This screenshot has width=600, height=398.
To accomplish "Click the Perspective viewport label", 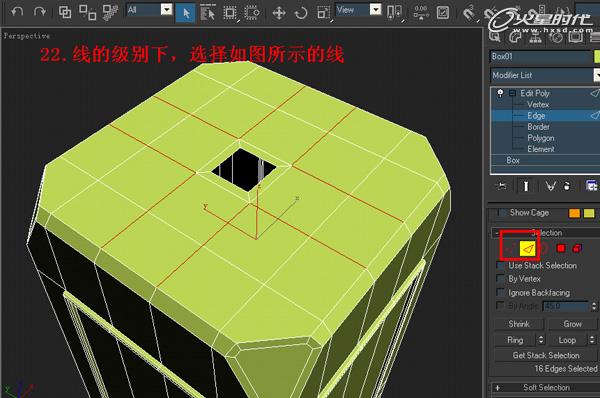I will click(x=27, y=36).
